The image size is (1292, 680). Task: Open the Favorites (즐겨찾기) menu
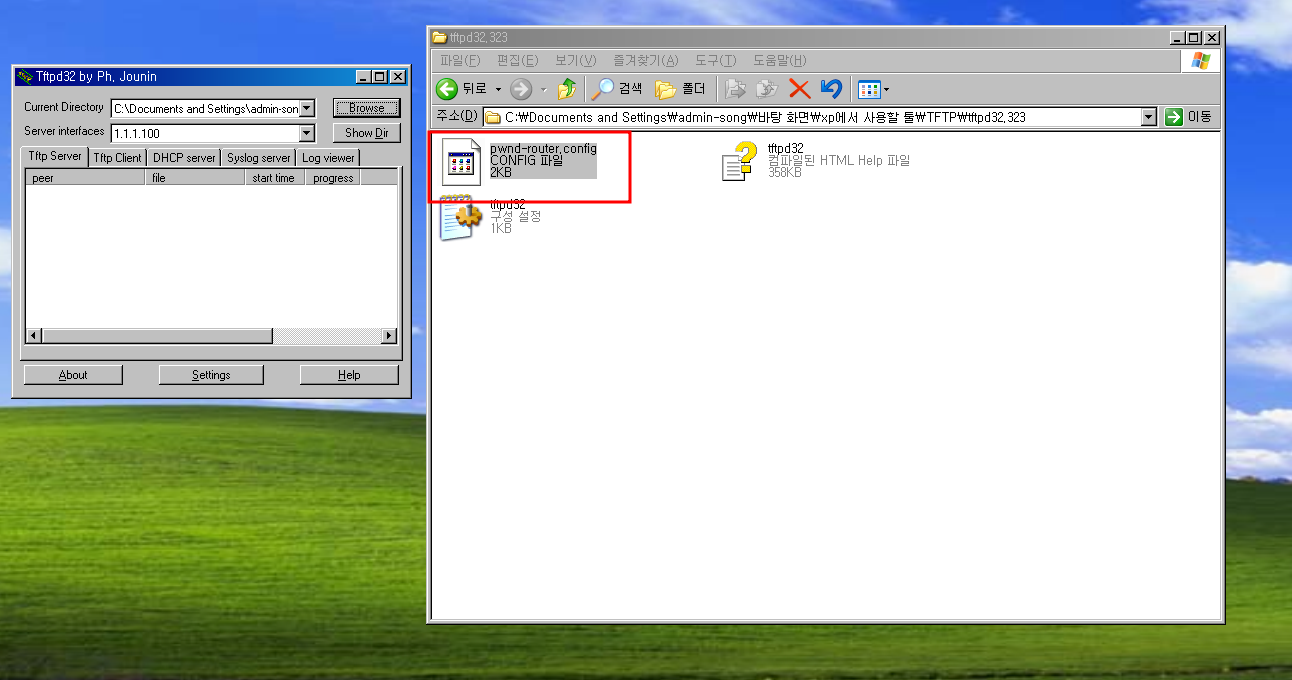(645, 61)
